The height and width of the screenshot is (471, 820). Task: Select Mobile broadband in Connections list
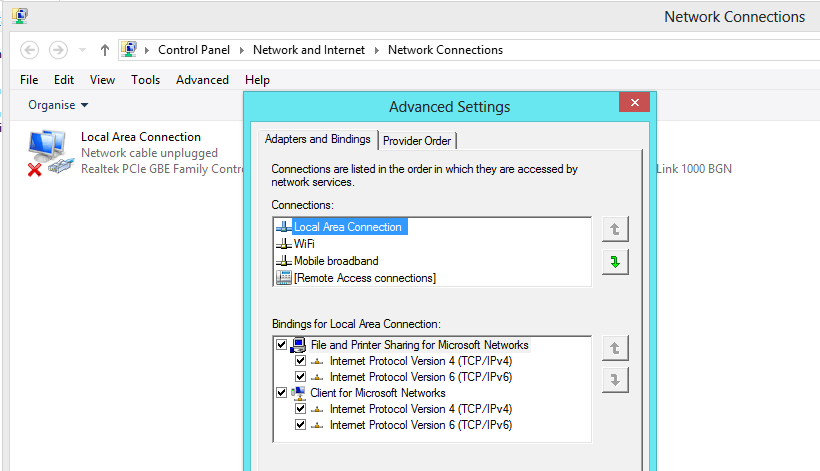point(336,261)
